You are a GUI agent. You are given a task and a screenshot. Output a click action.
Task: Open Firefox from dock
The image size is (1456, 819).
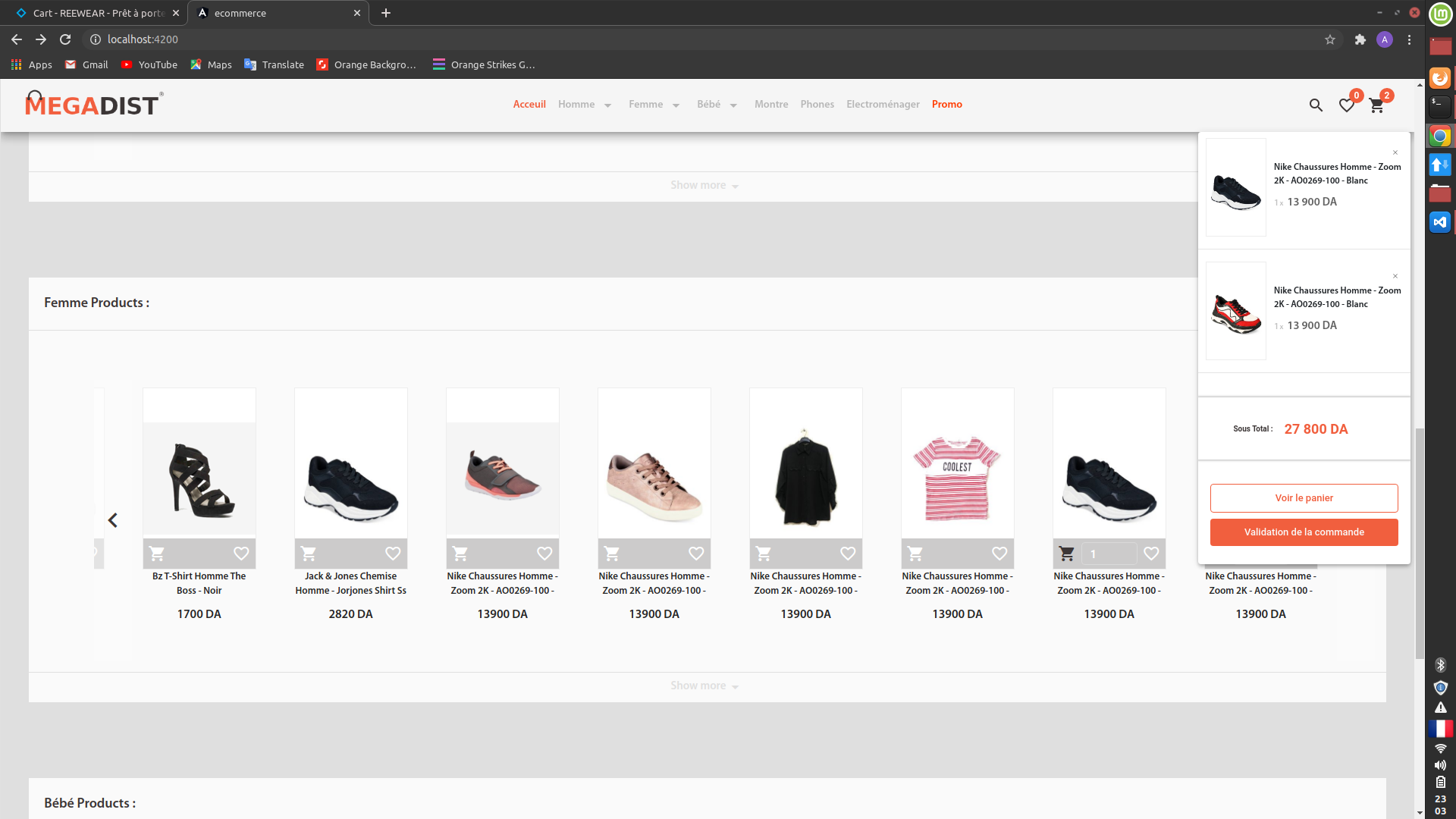tap(1440, 78)
